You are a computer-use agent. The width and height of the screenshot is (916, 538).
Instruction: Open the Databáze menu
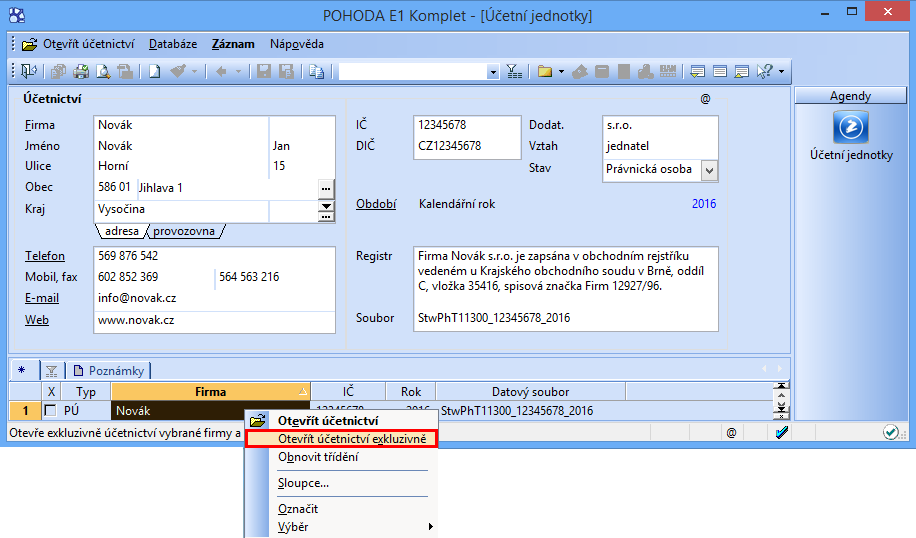(x=173, y=44)
